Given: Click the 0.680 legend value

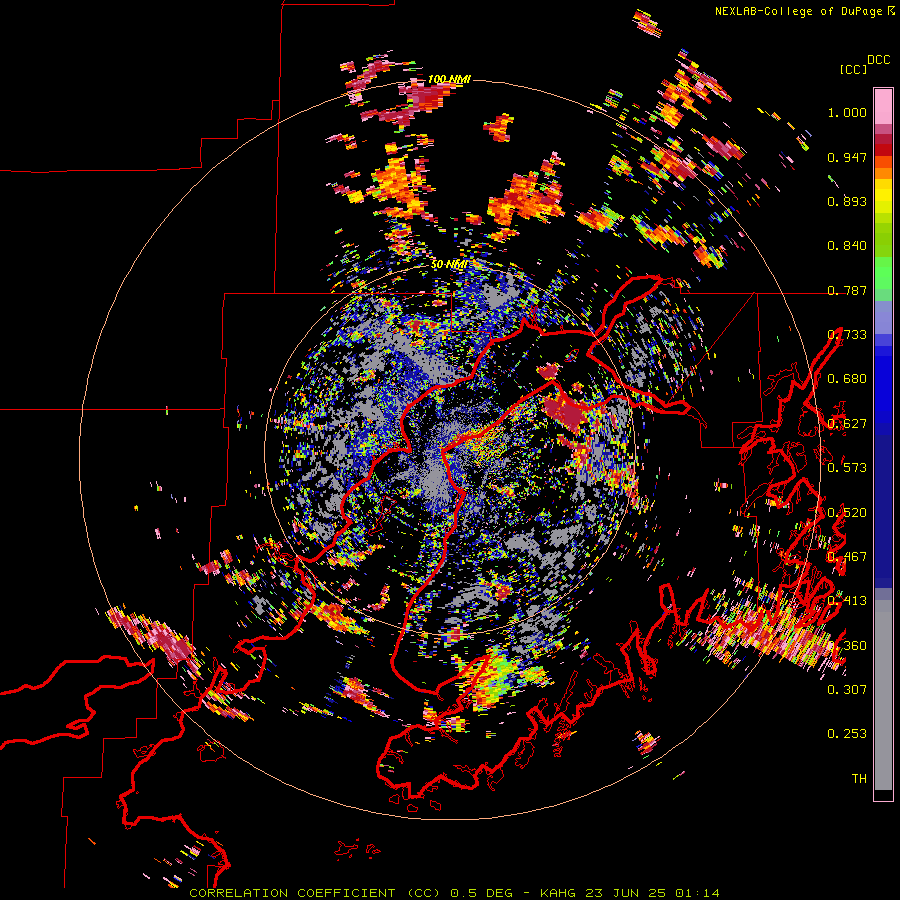Looking at the screenshot, I should 847,379.
